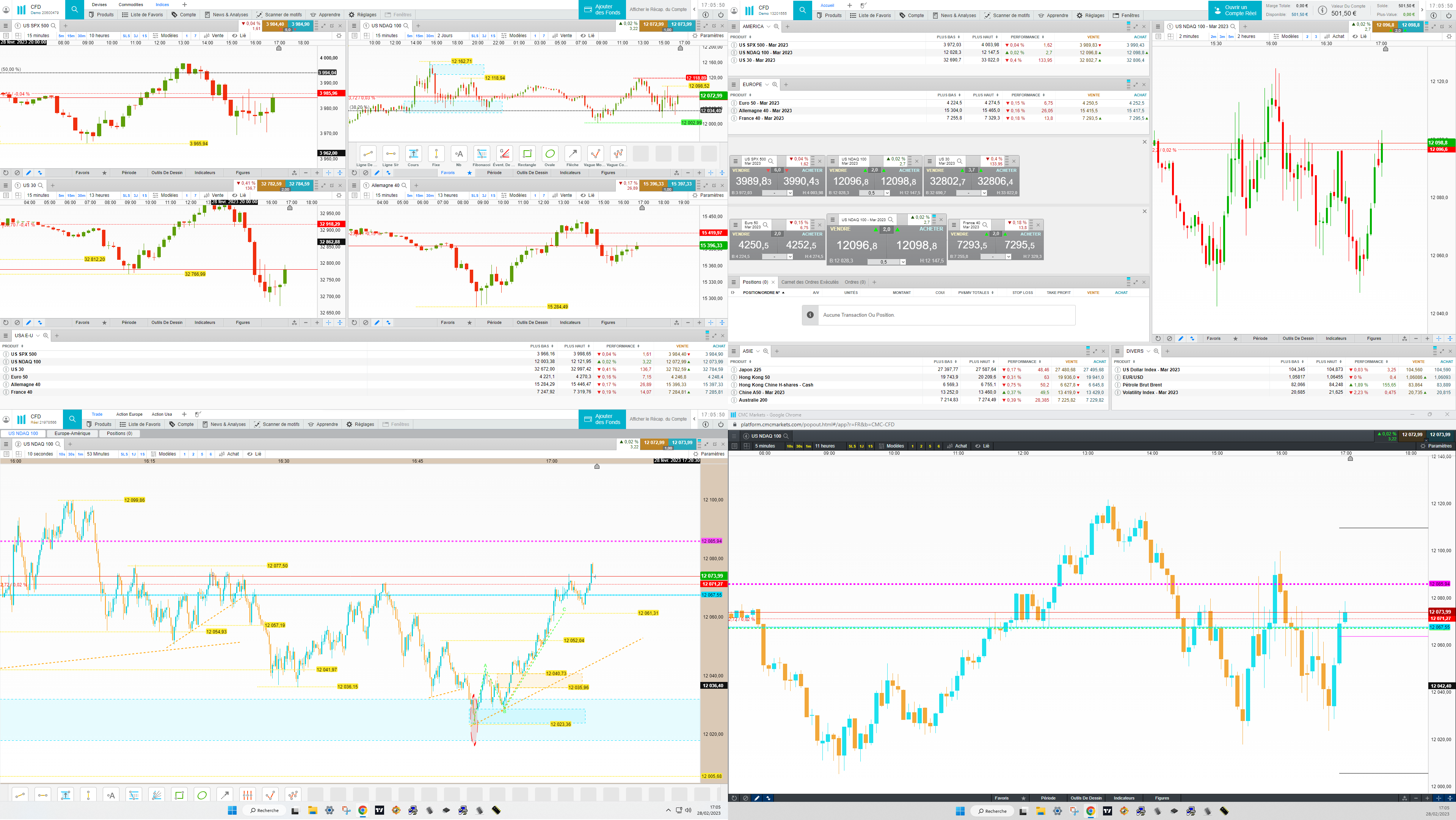The image size is (1456, 820).
Task: Open Google Chrome from the Windows taskbar
Action: click(362, 811)
